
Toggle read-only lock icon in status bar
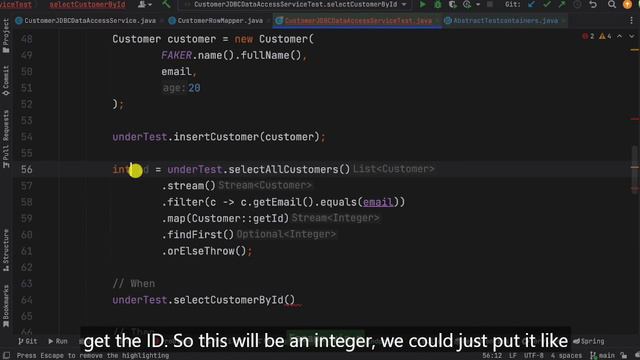click(624, 356)
